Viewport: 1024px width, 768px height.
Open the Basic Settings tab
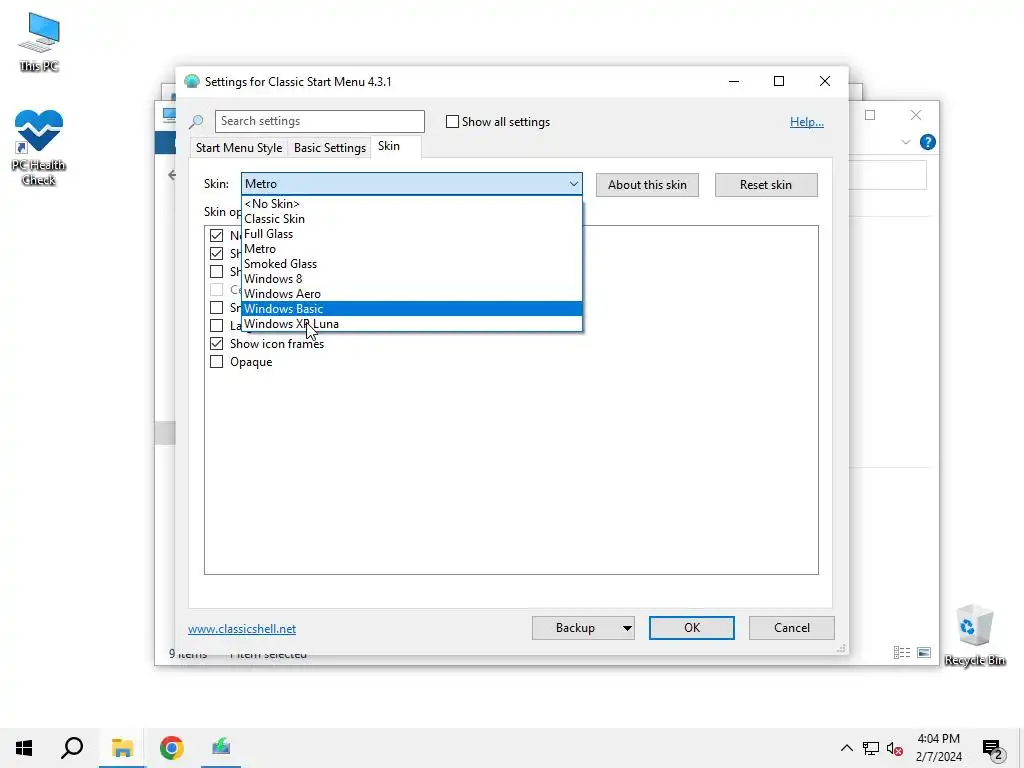(x=330, y=148)
